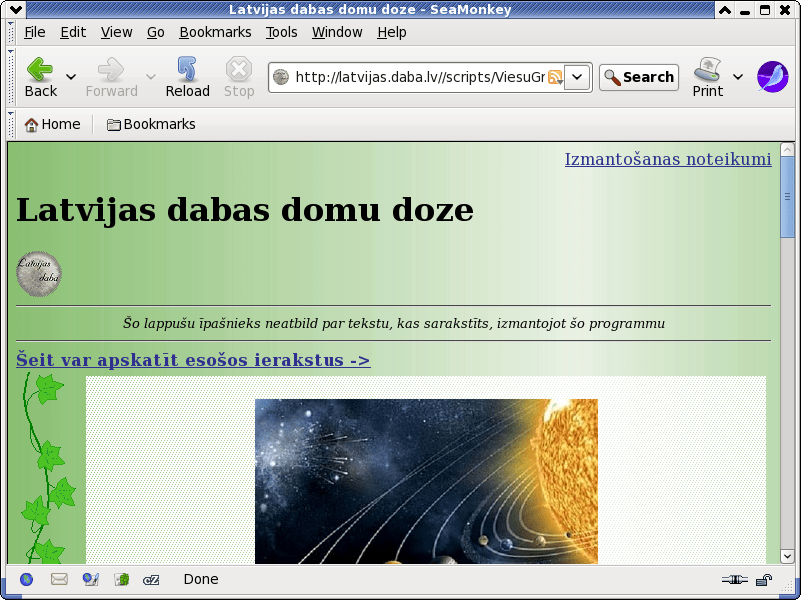Click the grayed Forward arrow button

(111, 78)
